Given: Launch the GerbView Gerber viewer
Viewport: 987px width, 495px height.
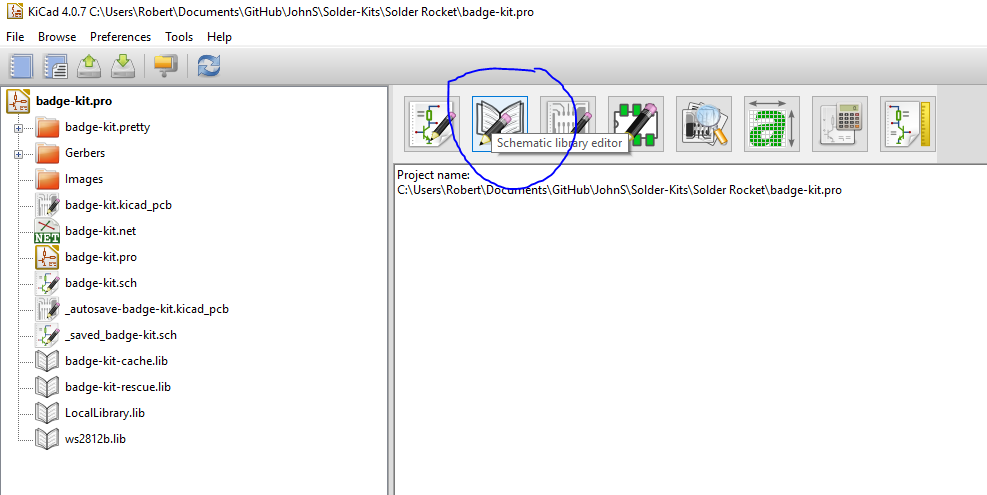Looking at the screenshot, I should pos(704,124).
